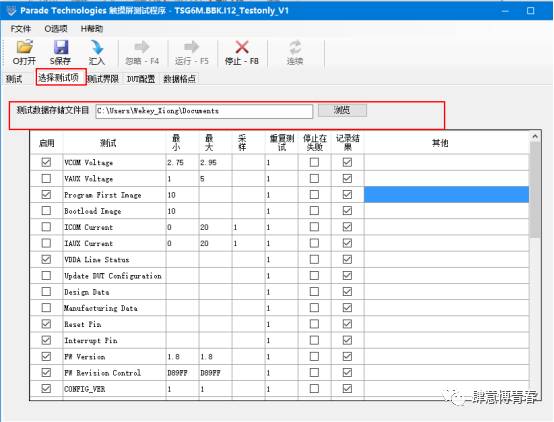Enable the VAUX Voltage test checkbox
Viewport: 554px width, 422px height.
46,178
